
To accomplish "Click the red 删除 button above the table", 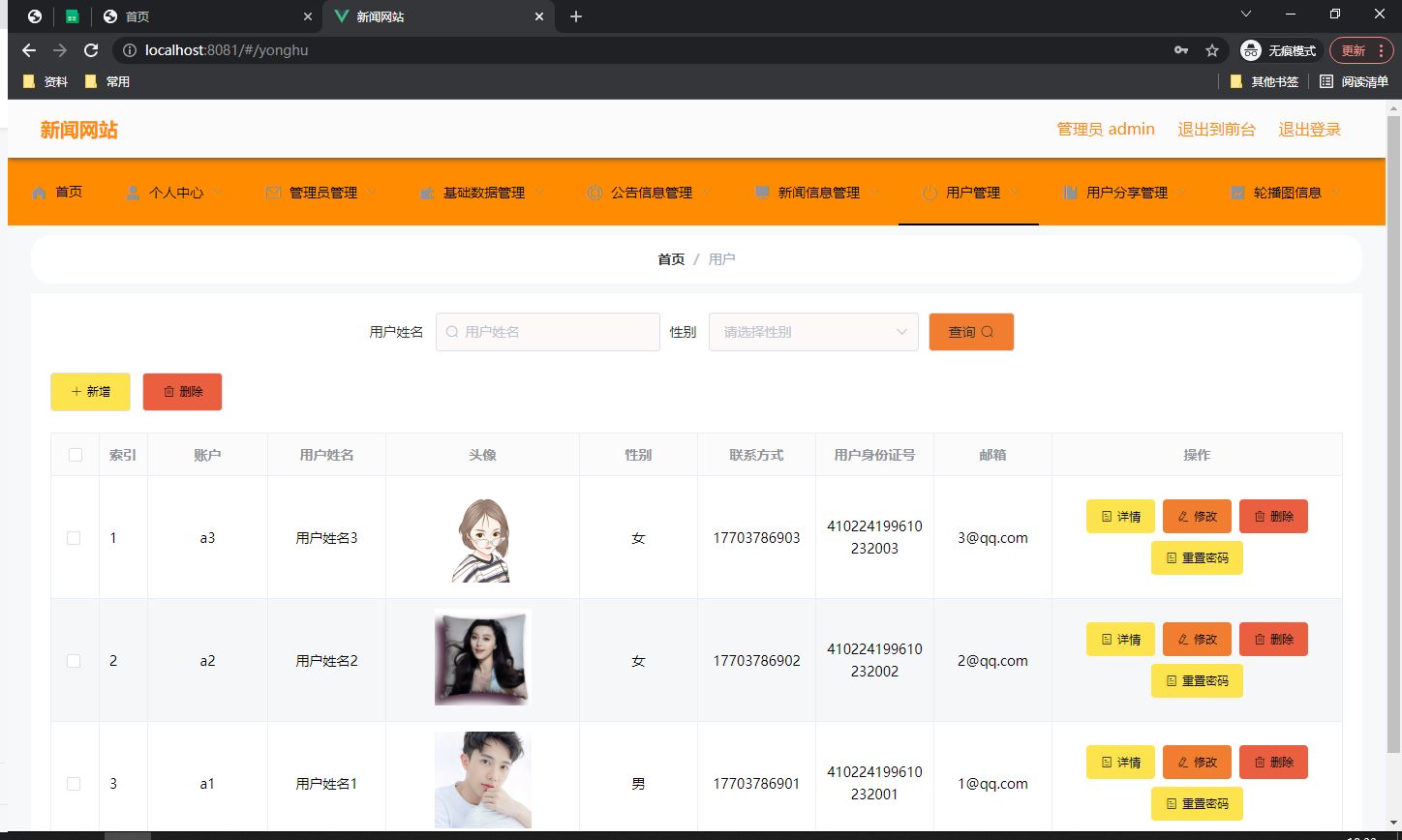I will pyautogui.click(x=182, y=392).
